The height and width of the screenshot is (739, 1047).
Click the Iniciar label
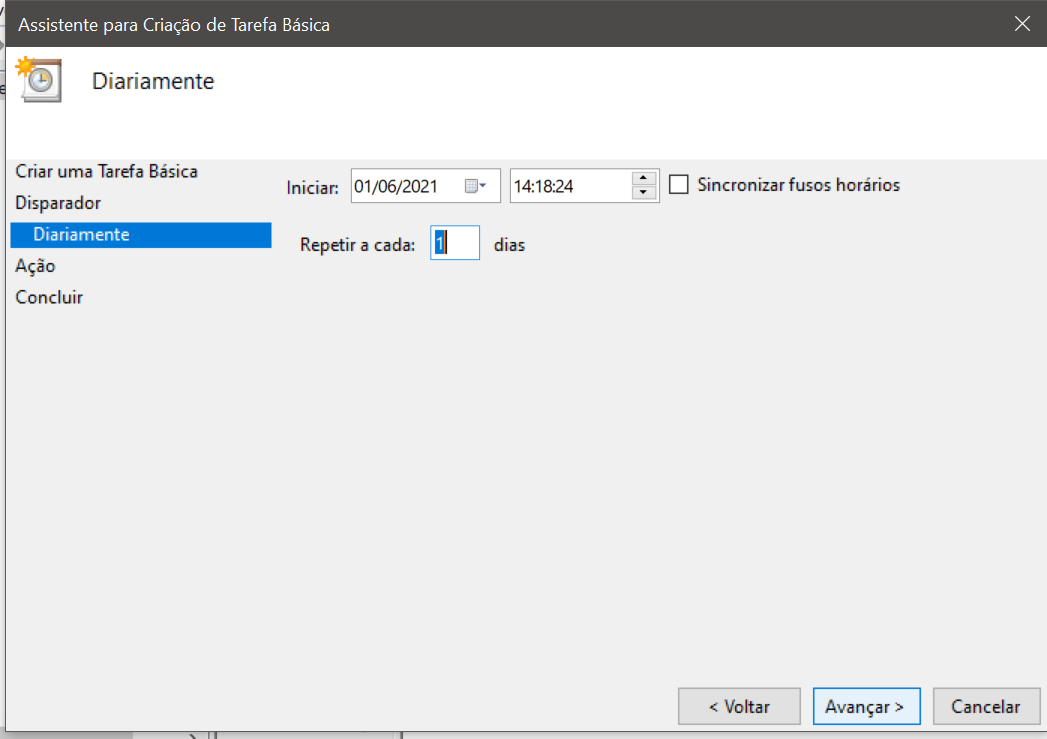click(312, 188)
